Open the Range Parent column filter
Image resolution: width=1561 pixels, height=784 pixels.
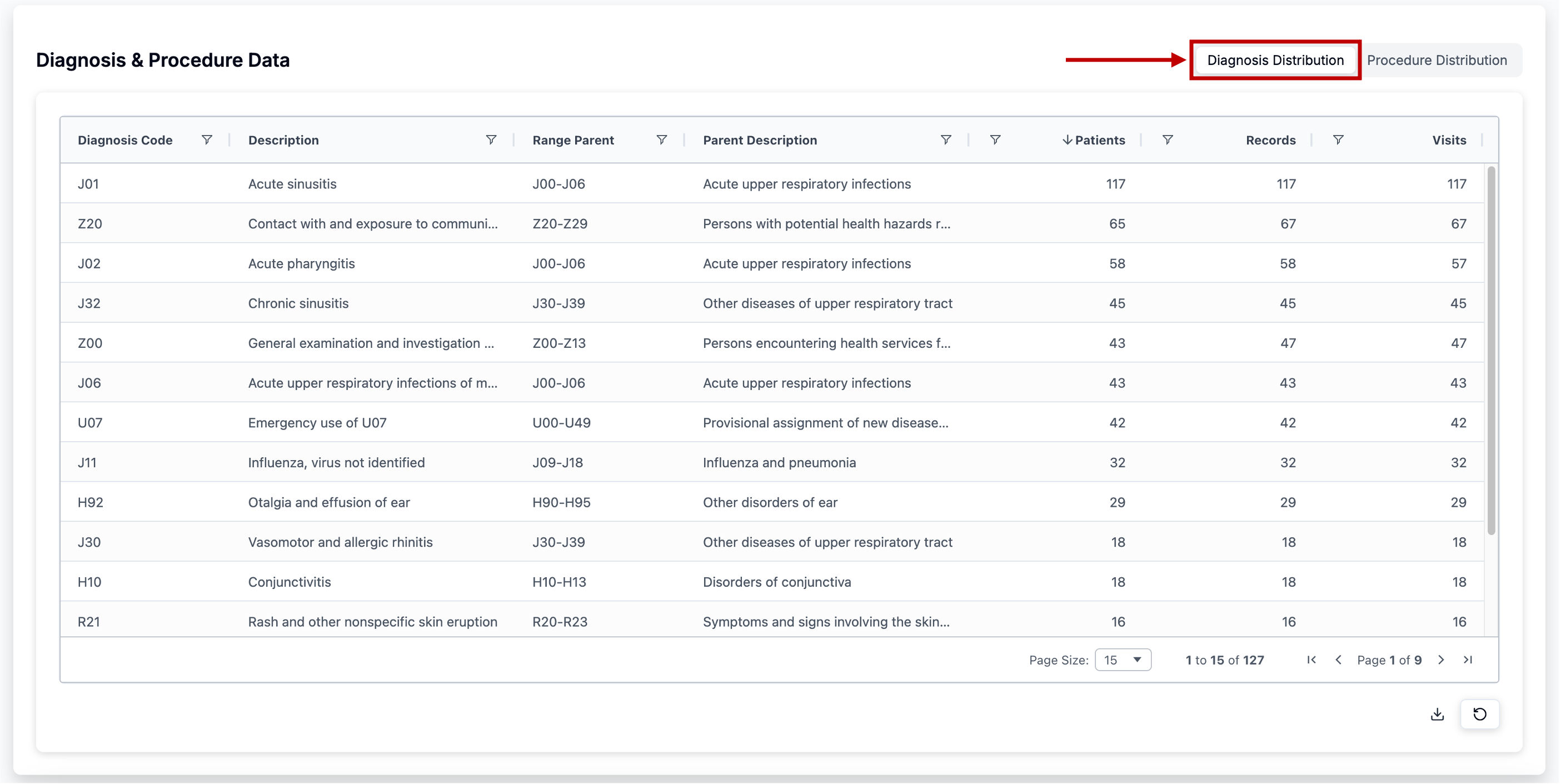662,140
